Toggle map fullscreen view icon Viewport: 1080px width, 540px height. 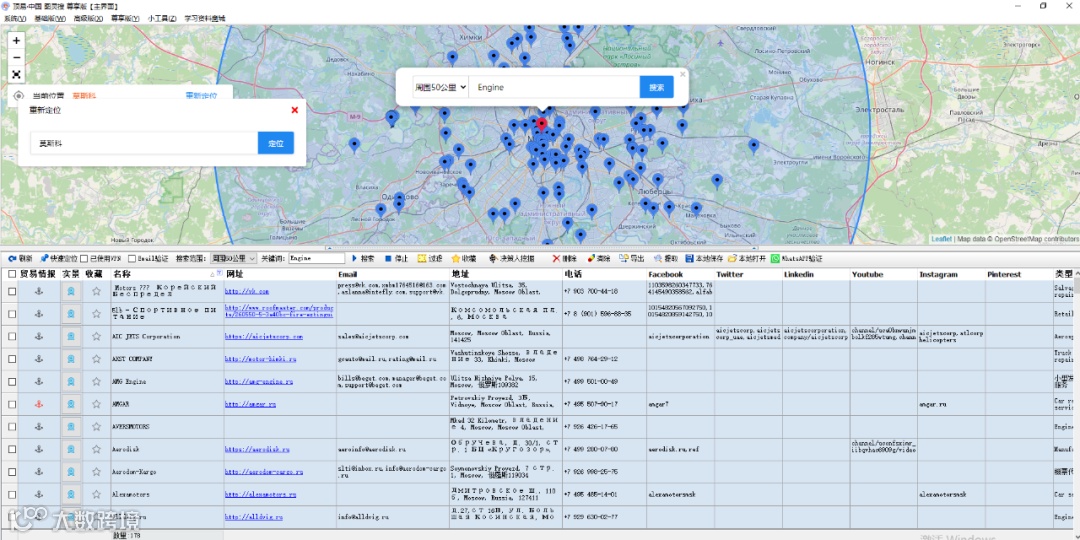pos(17,74)
